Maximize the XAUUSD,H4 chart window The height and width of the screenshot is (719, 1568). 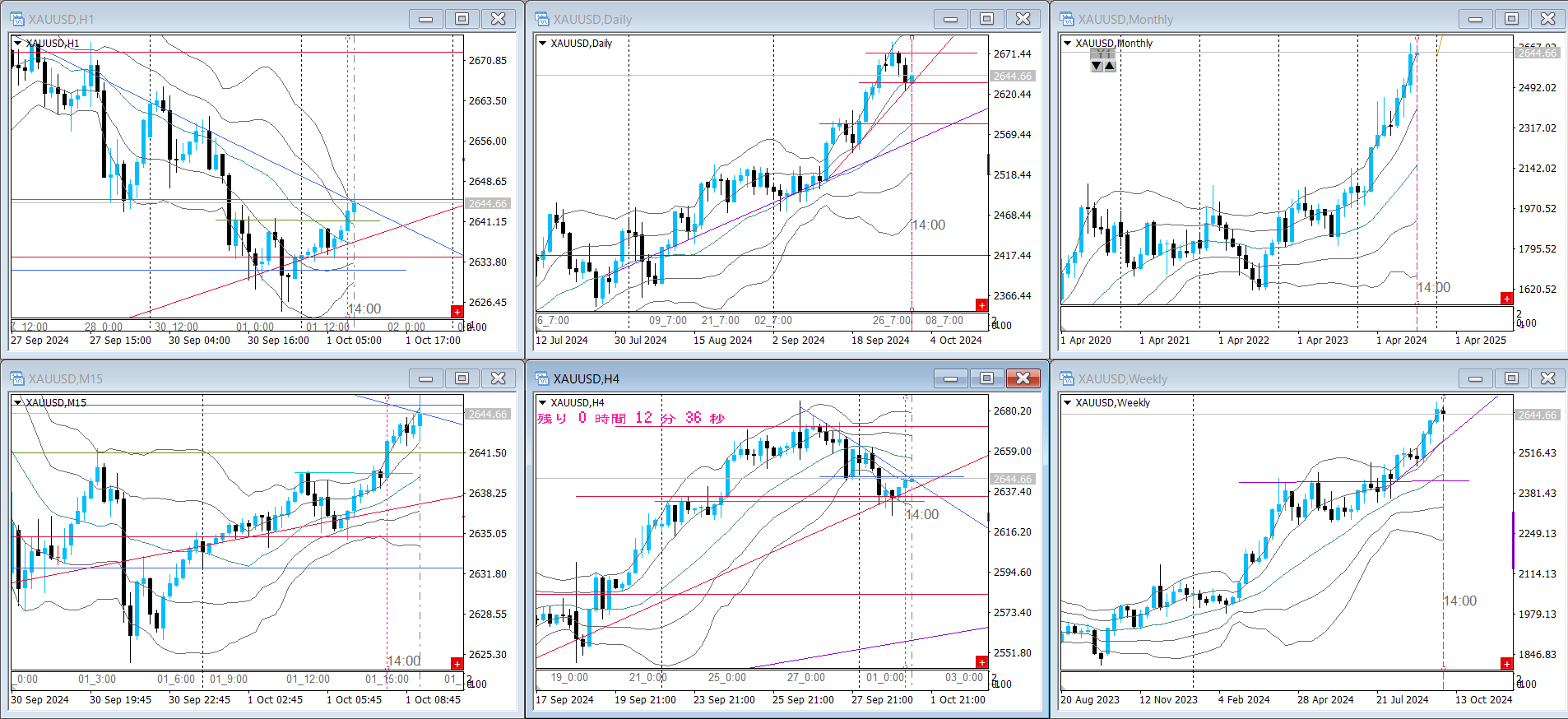pyautogui.click(x=986, y=378)
